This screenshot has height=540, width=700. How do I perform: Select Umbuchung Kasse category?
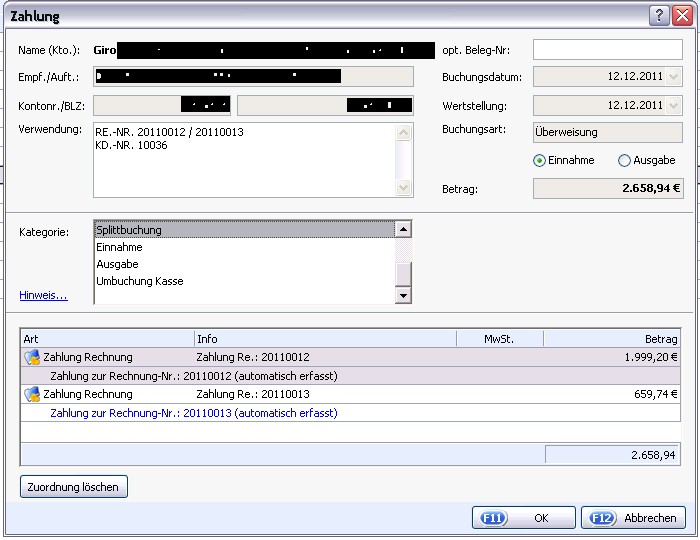(245, 281)
